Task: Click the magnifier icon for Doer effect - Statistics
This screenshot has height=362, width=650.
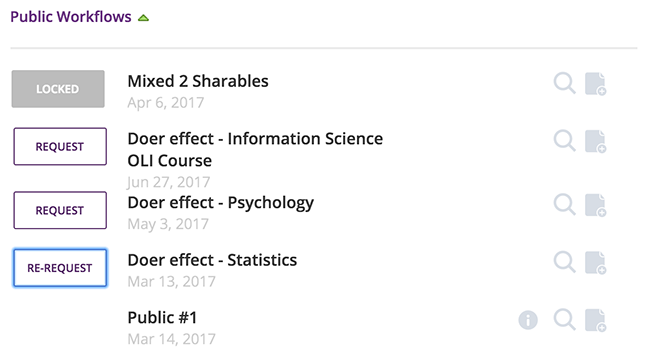Action: point(565,262)
